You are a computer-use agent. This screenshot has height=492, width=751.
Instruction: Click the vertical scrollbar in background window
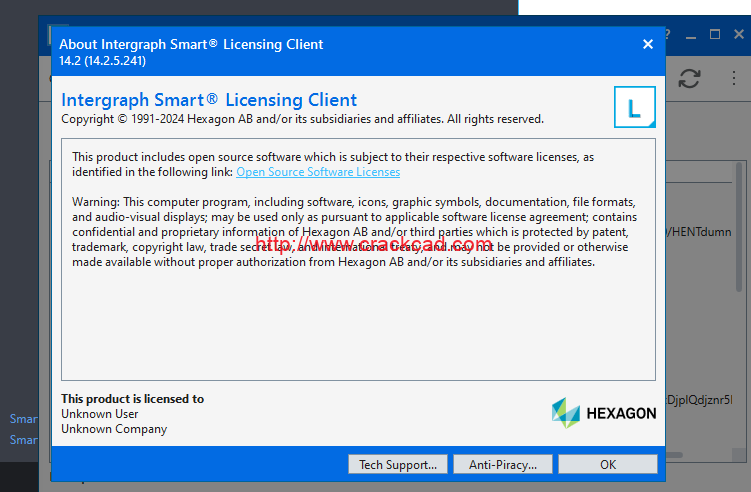coord(739,227)
